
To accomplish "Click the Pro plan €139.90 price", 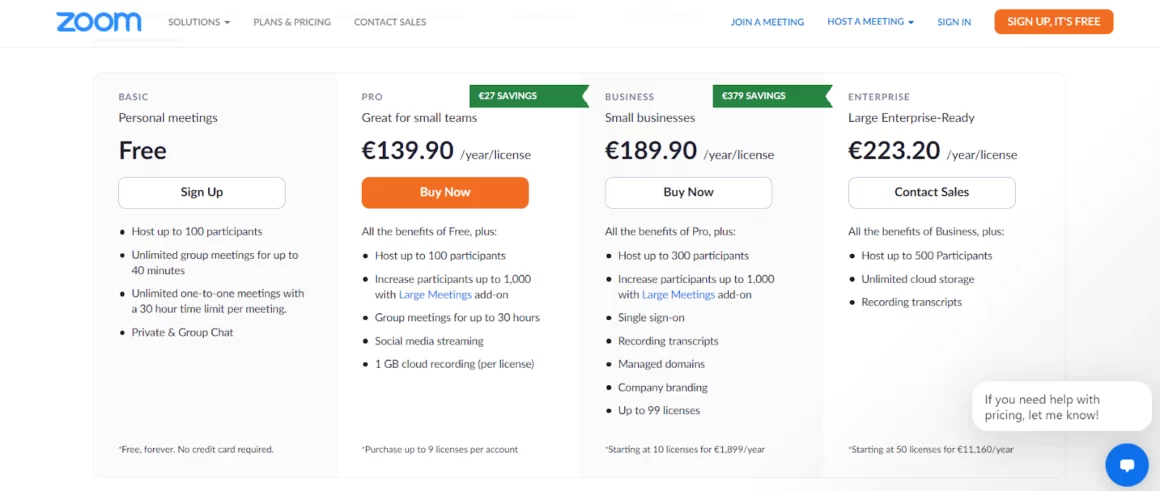I will point(407,151).
